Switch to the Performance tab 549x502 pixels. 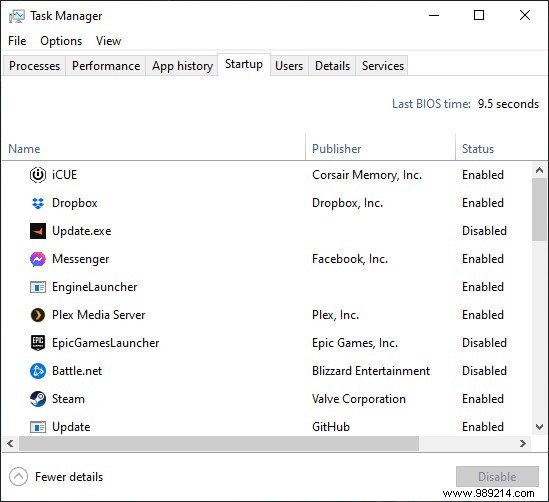[x=106, y=66]
